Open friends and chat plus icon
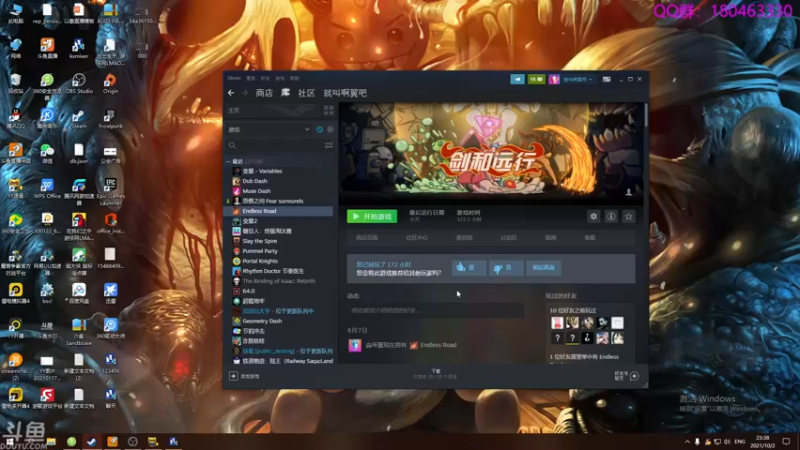The width and height of the screenshot is (800, 450). (634, 376)
